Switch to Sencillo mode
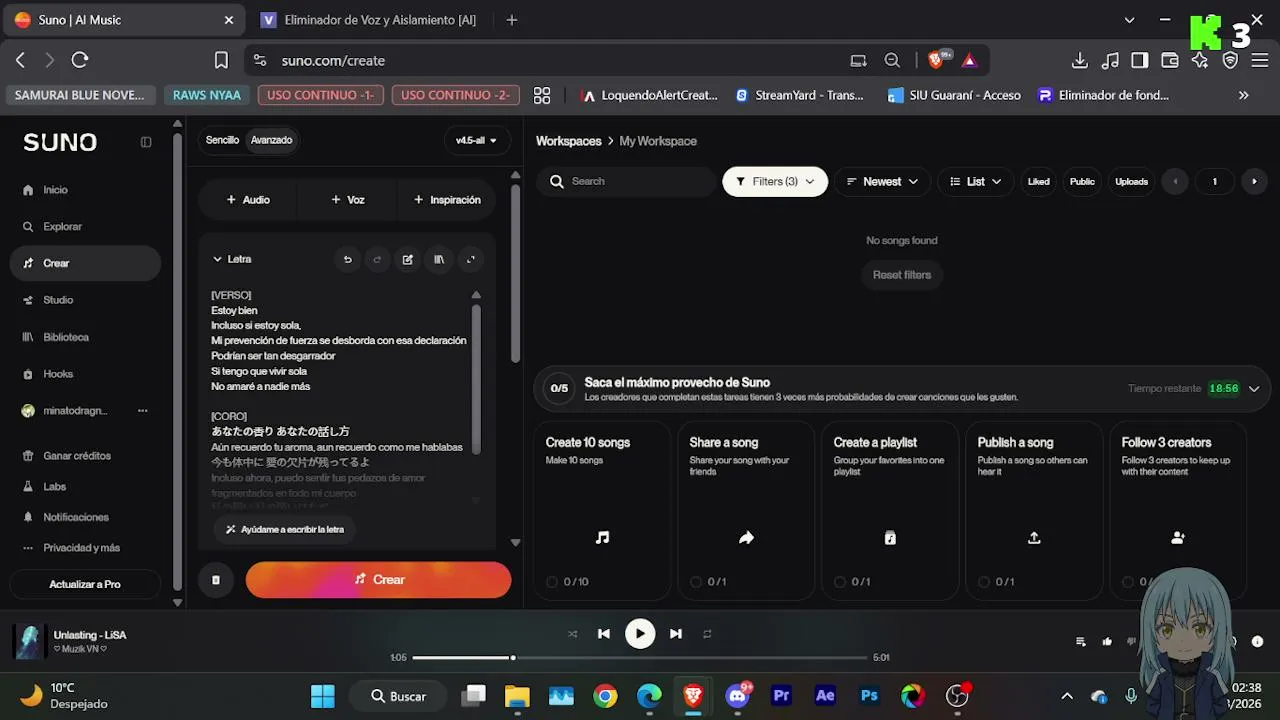1280x720 pixels. pos(222,140)
